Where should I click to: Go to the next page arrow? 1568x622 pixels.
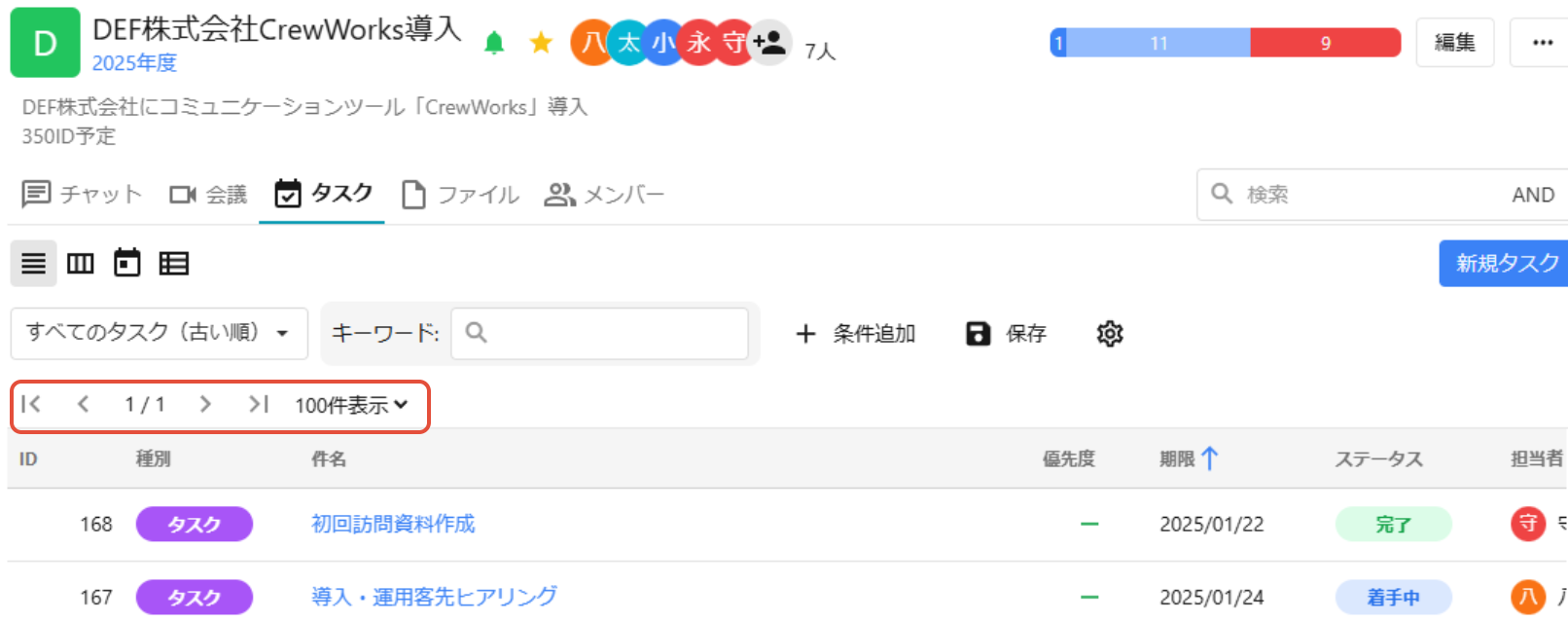pyautogui.click(x=204, y=404)
